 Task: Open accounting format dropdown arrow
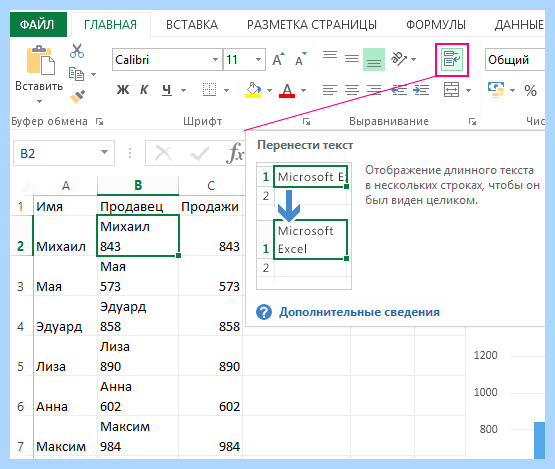click(512, 90)
